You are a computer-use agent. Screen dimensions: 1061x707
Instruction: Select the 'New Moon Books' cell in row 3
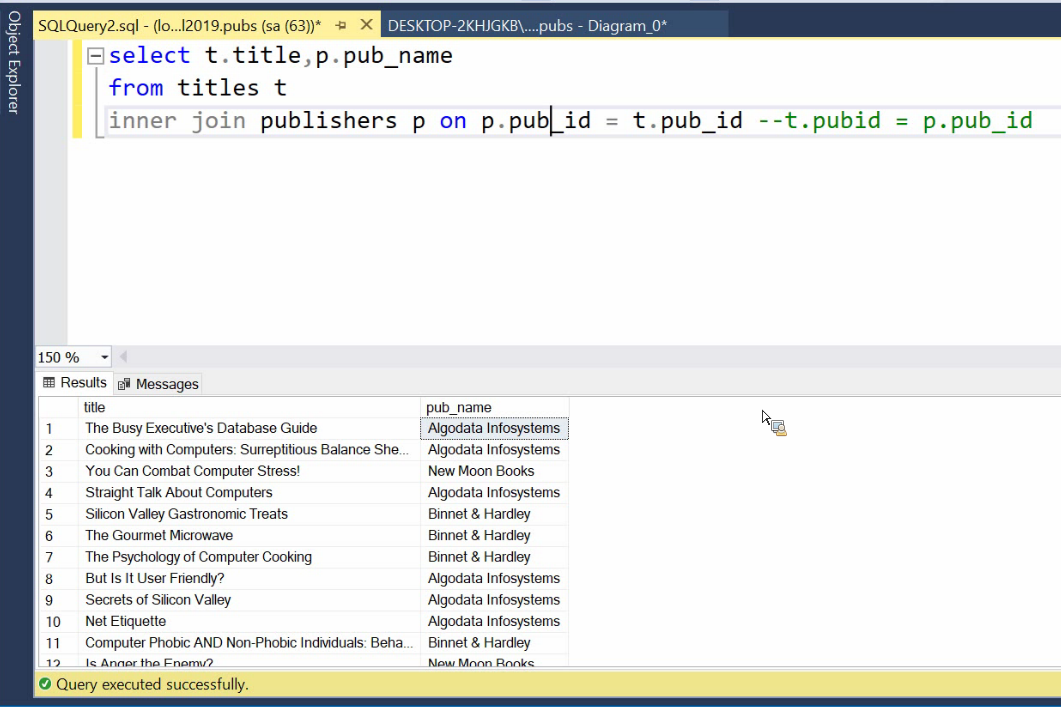coord(494,471)
